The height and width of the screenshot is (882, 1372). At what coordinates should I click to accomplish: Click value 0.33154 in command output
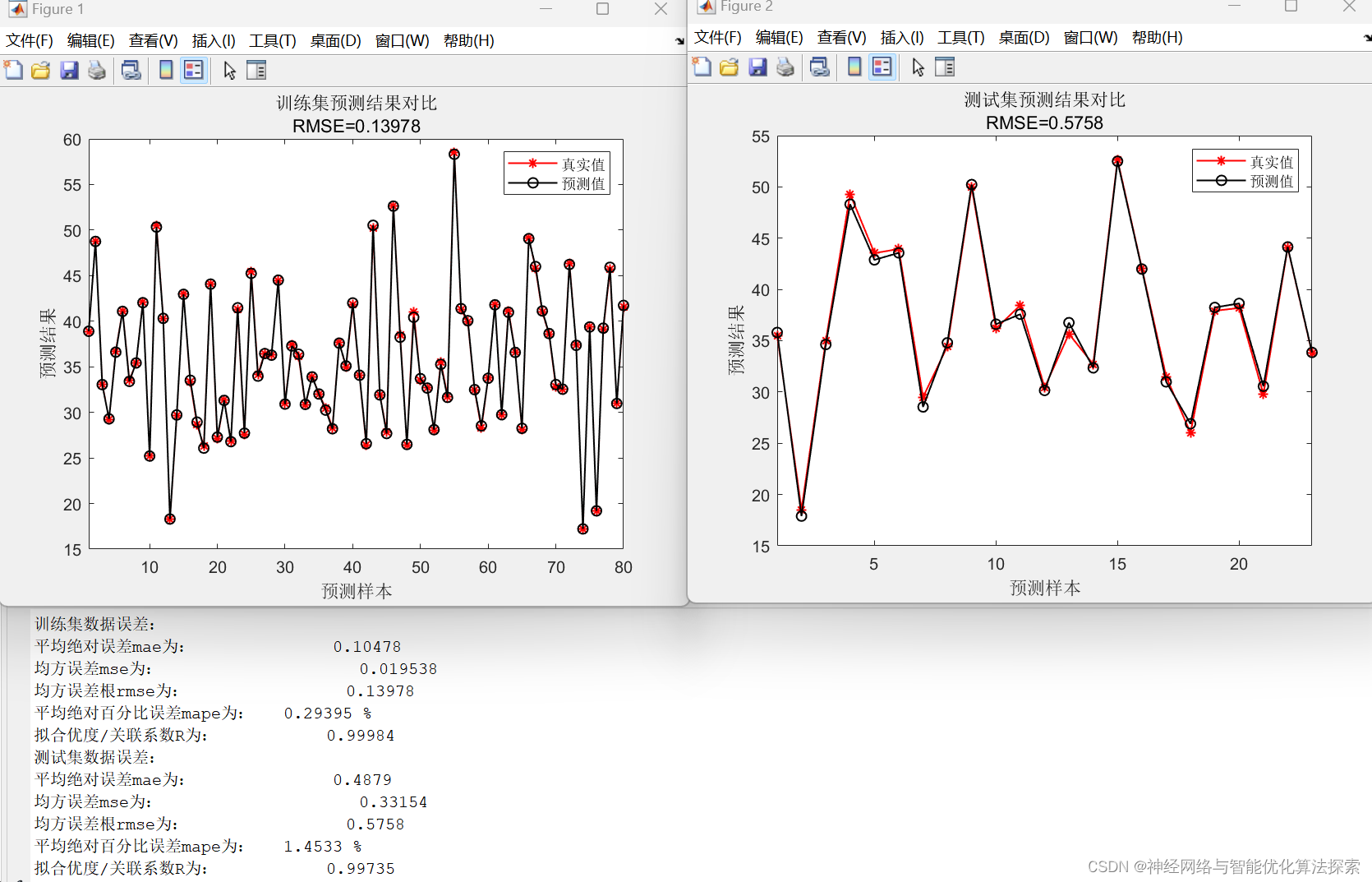(394, 802)
